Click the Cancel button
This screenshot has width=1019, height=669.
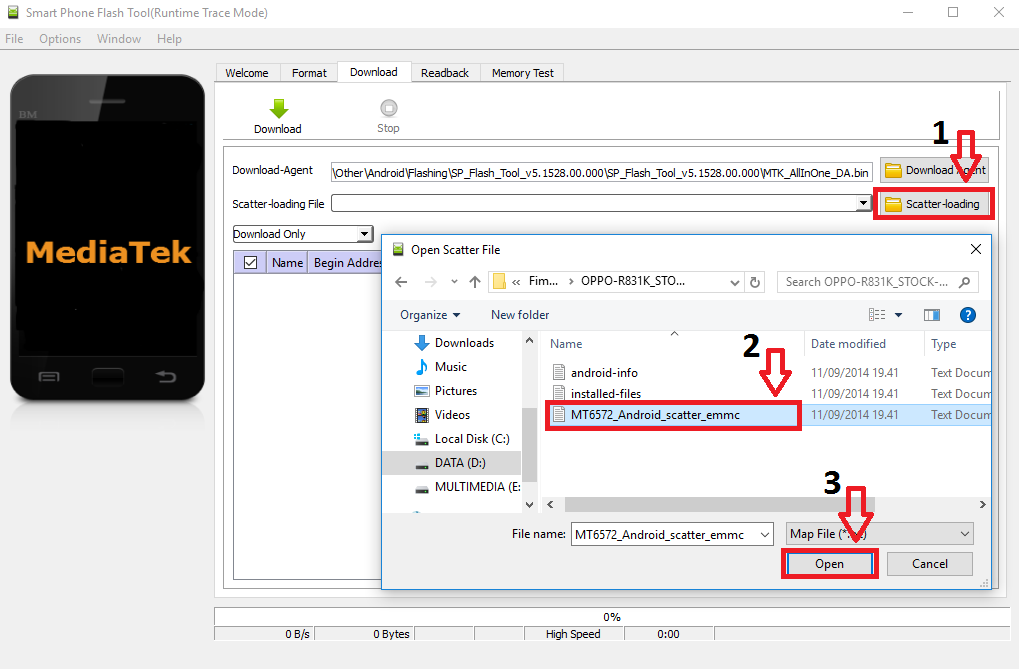[x=928, y=563]
